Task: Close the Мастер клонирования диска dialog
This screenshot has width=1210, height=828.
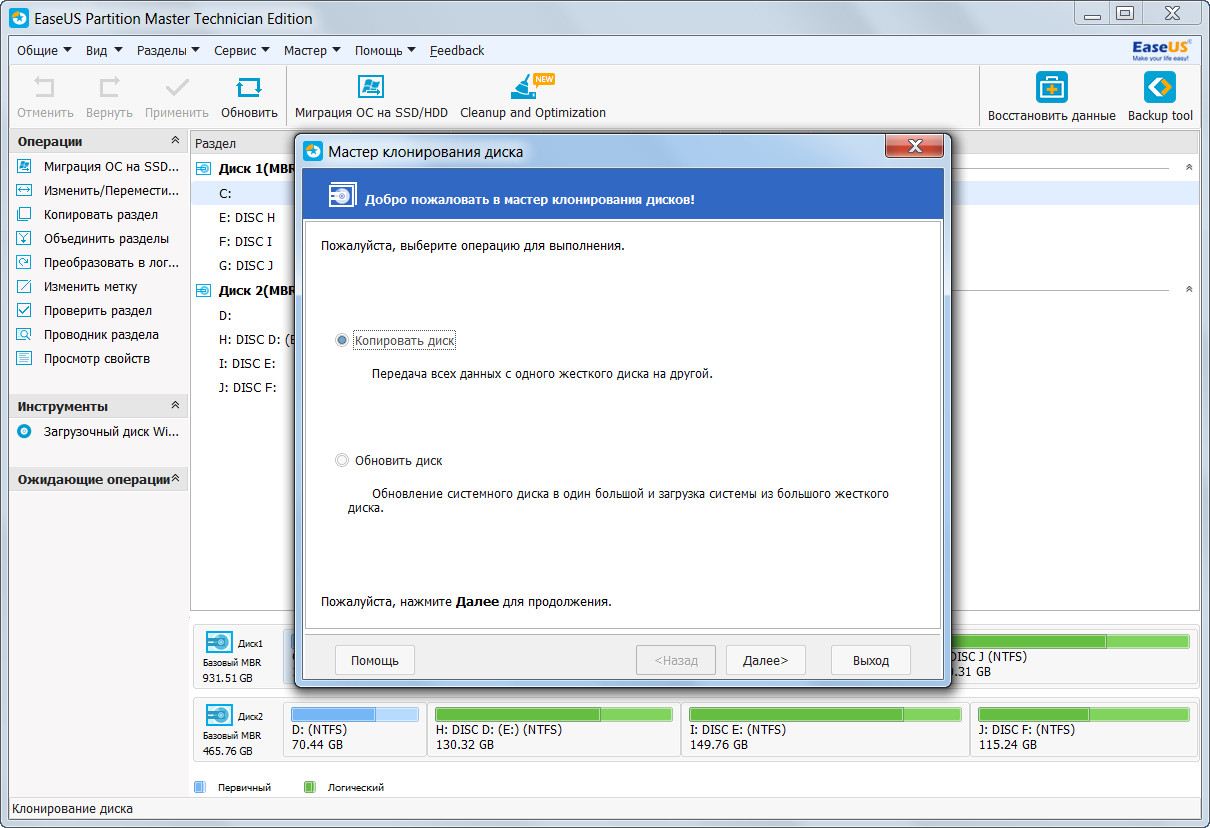Action: [914, 147]
